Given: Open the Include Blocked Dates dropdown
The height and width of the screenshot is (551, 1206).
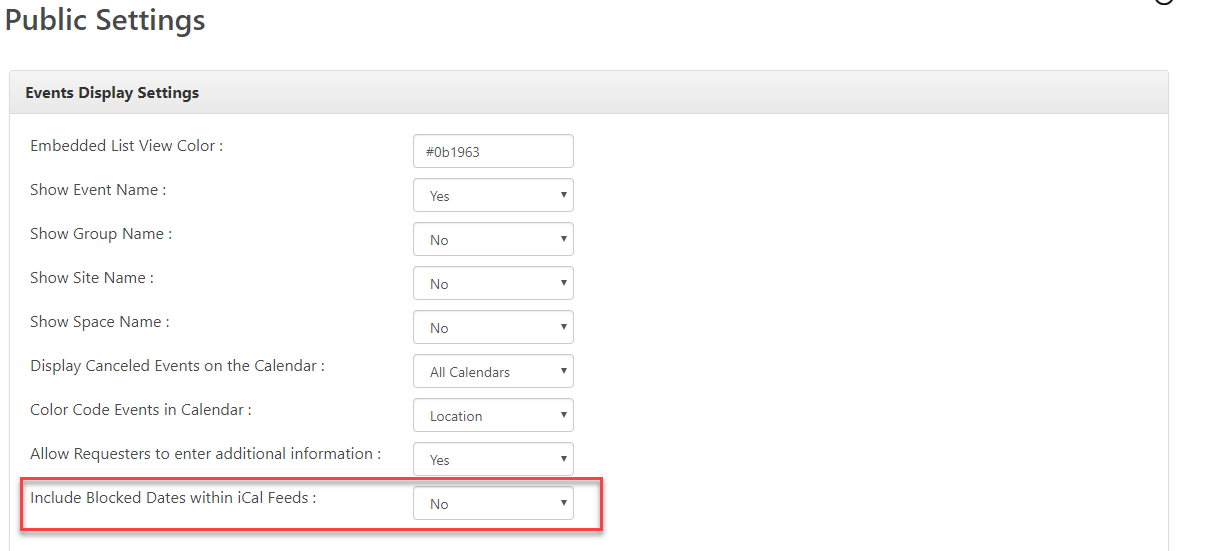Looking at the screenshot, I should tap(493, 503).
